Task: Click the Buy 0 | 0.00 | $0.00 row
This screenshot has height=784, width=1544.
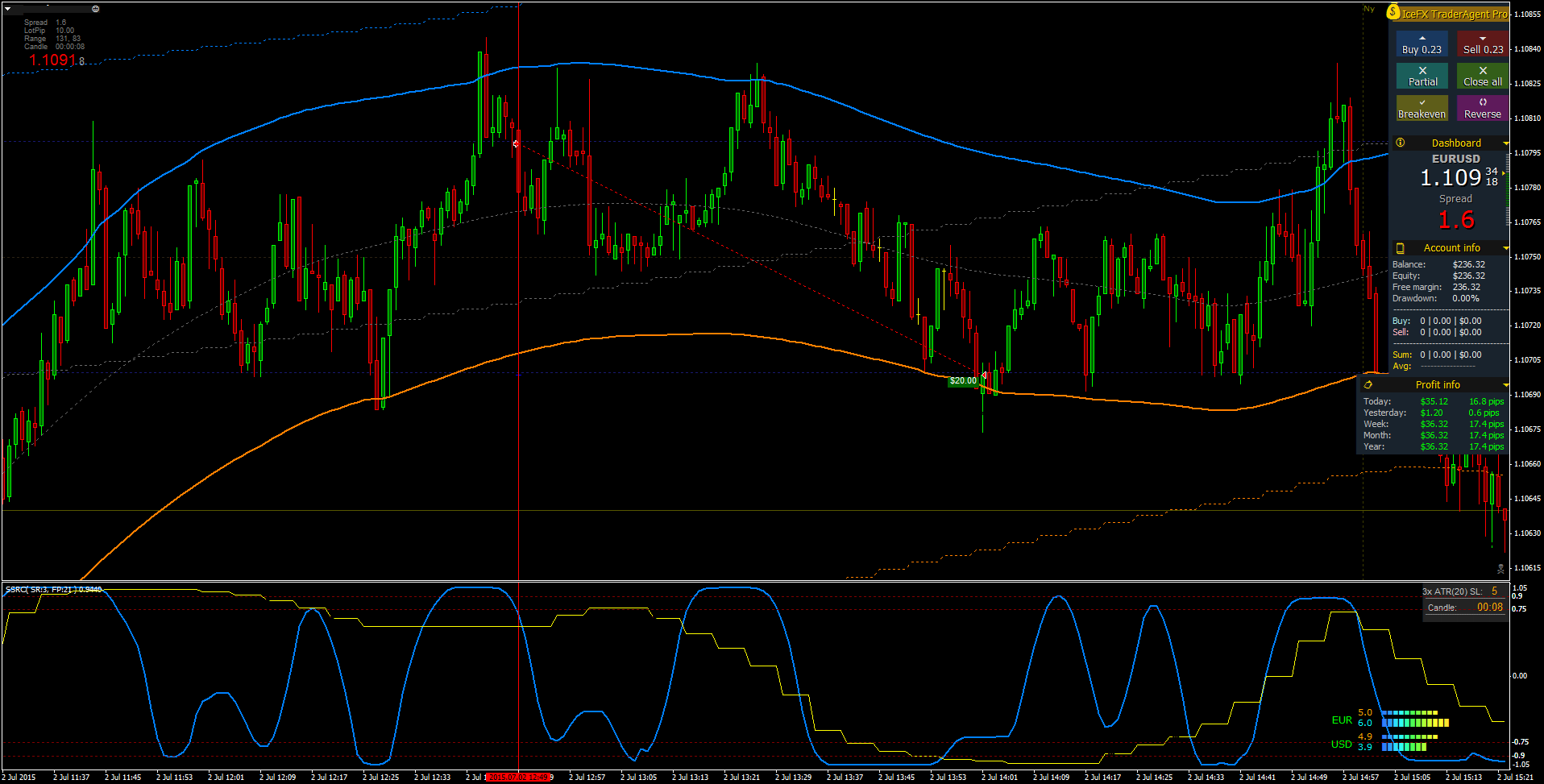Action: (1438, 321)
